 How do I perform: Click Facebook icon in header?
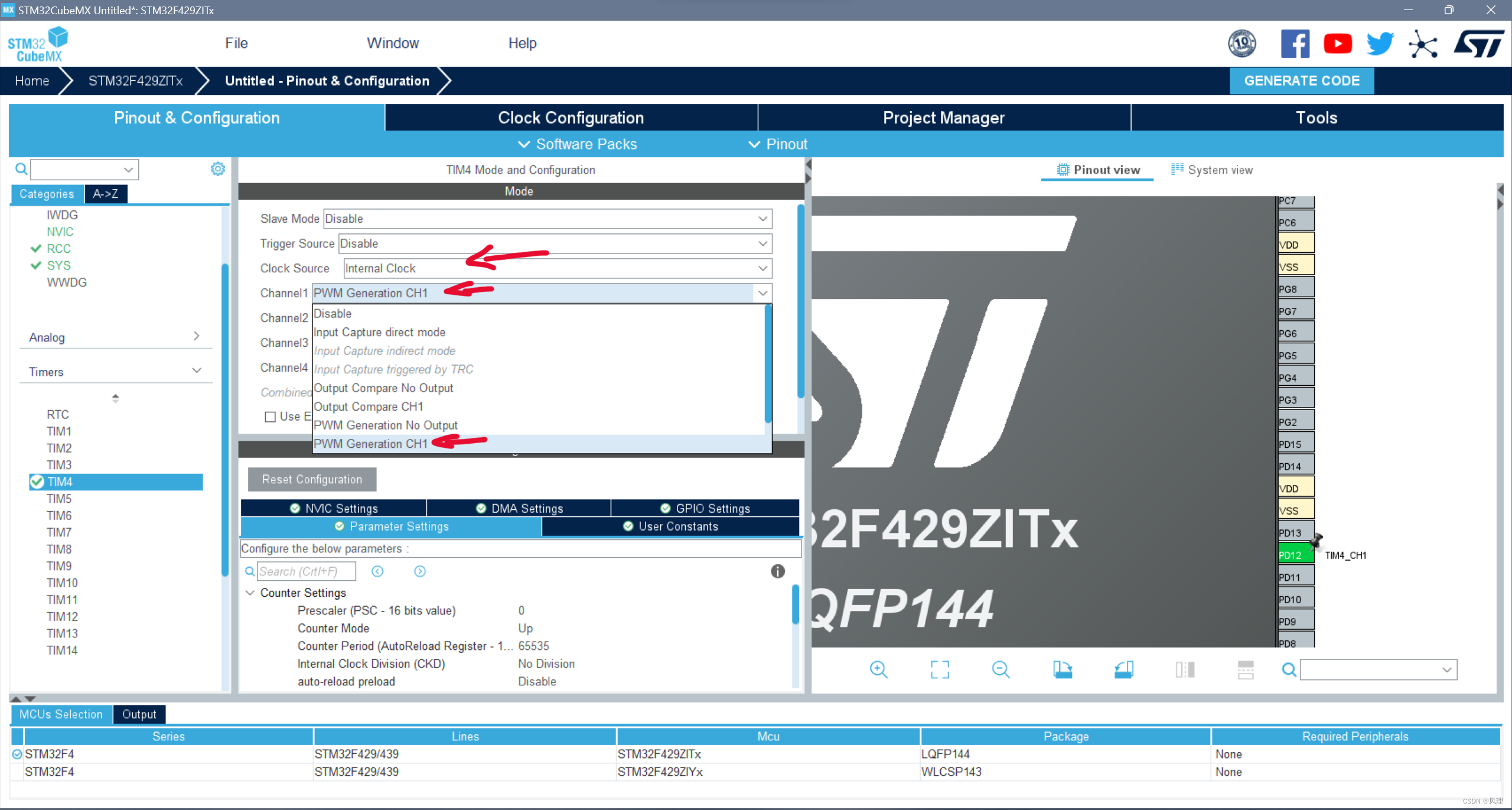[x=1295, y=44]
